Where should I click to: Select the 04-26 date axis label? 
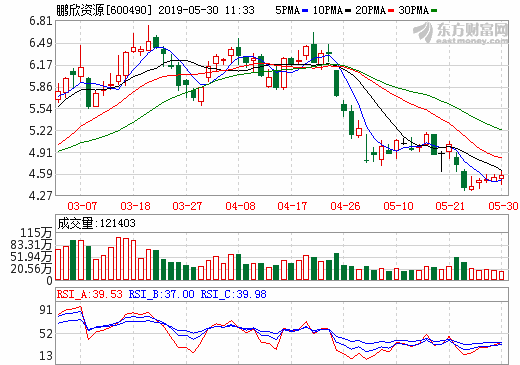point(345,206)
